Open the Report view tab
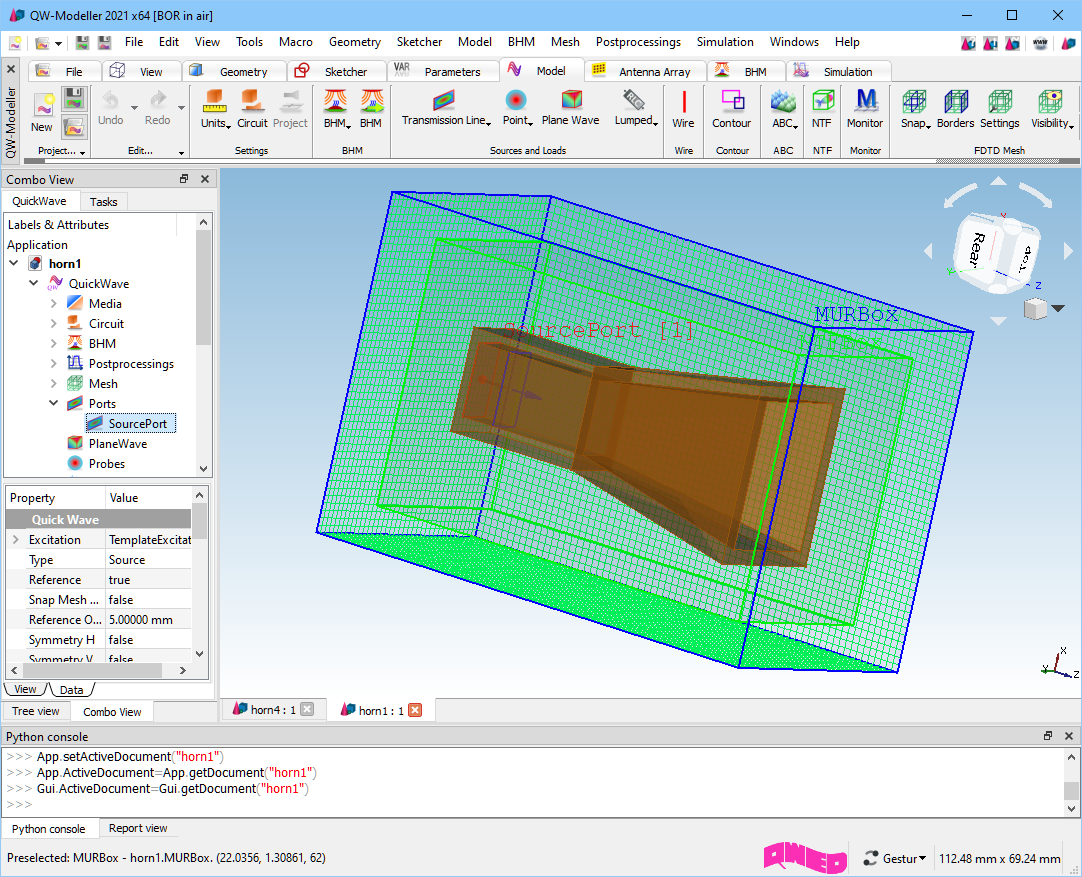This screenshot has height=877, width=1082. (138, 828)
